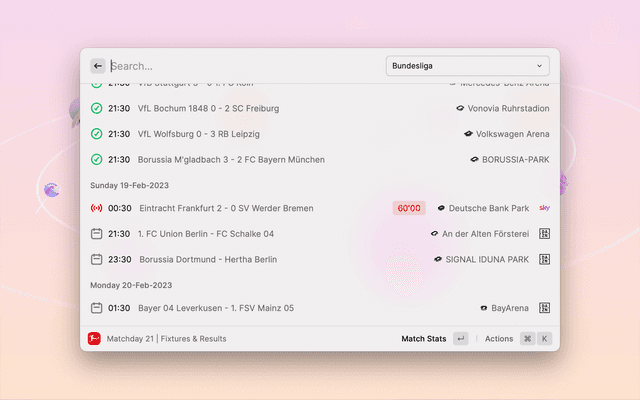Viewport: 640px width, 400px height.
Task: Click the live broadcast icon for Eintracht Frankfurt
Action: 97,208
